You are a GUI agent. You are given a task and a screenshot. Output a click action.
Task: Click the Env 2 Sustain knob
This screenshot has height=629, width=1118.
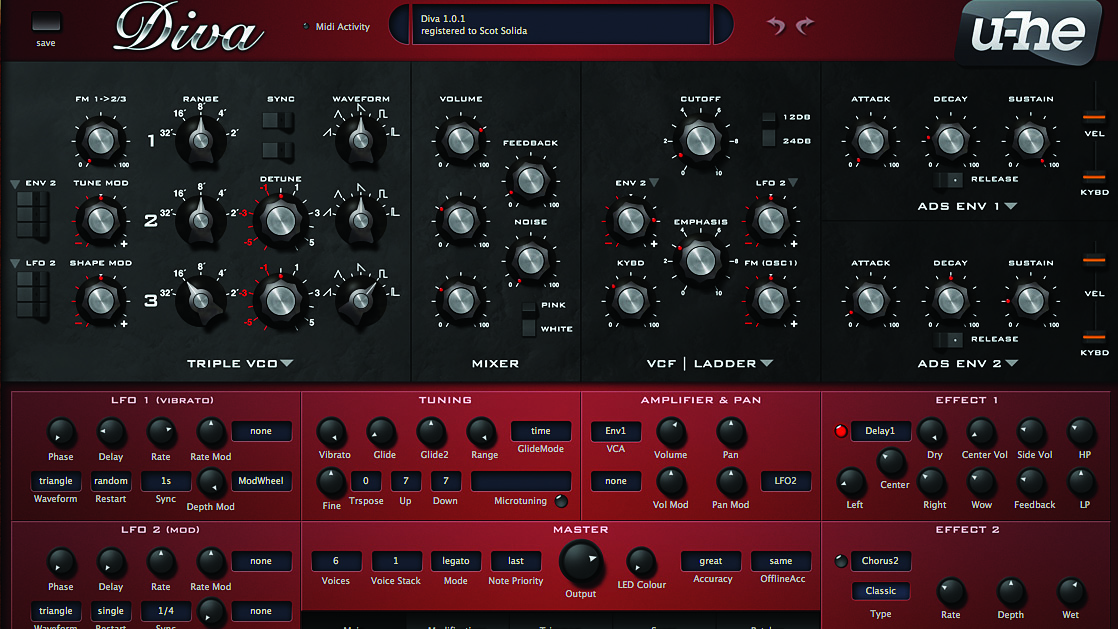[x=1030, y=301]
